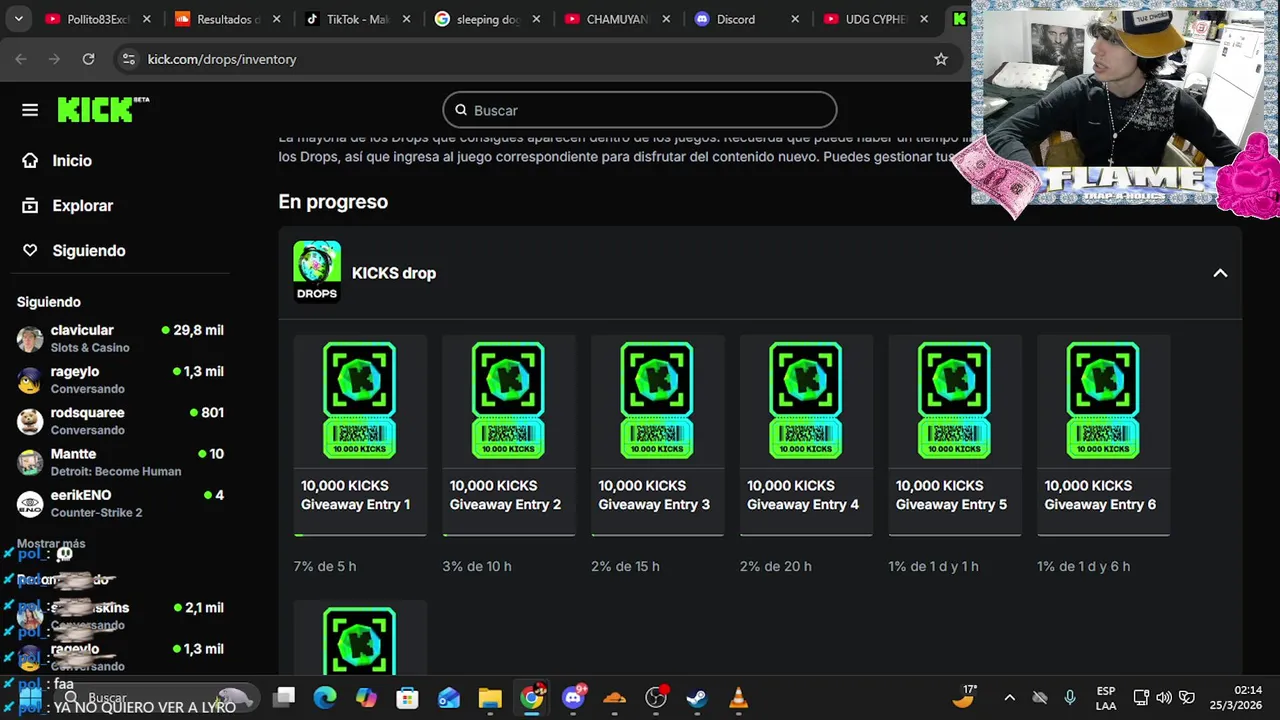Click the '1% de 1 d y 6 h' text
The width and height of the screenshot is (1280, 720).
click(x=1083, y=566)
